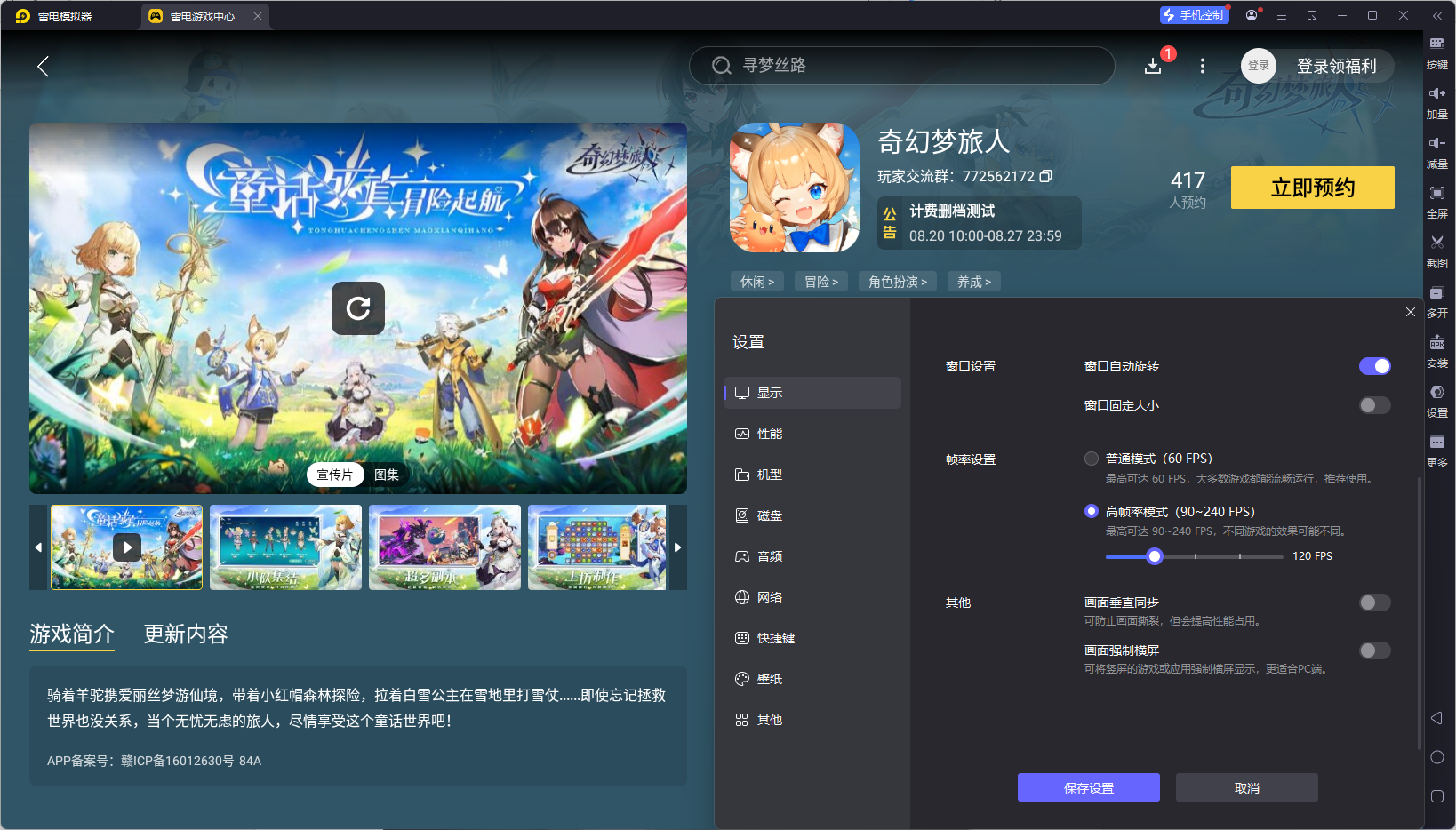Open the 安装 APK installer
The width and height of the screenshot is (1456, 830).
click(x=1437, y=351)
